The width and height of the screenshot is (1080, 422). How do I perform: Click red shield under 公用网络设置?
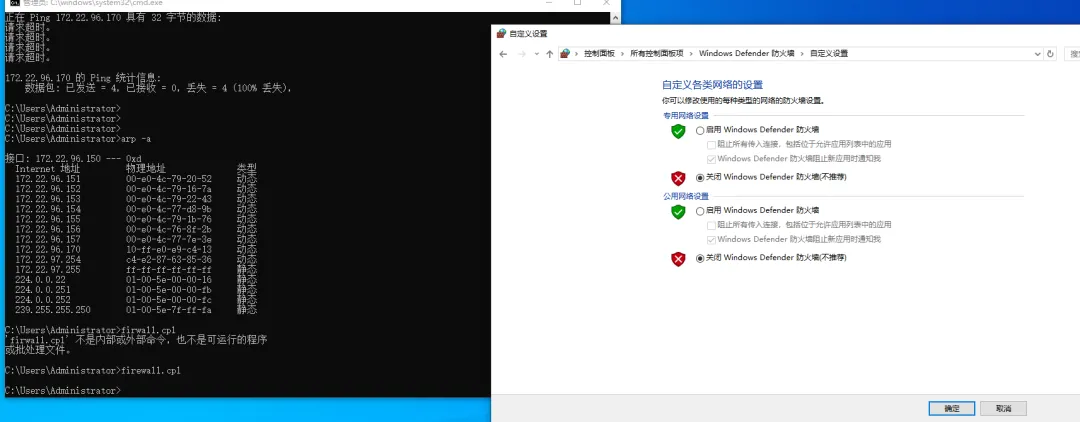click(678, 259)
